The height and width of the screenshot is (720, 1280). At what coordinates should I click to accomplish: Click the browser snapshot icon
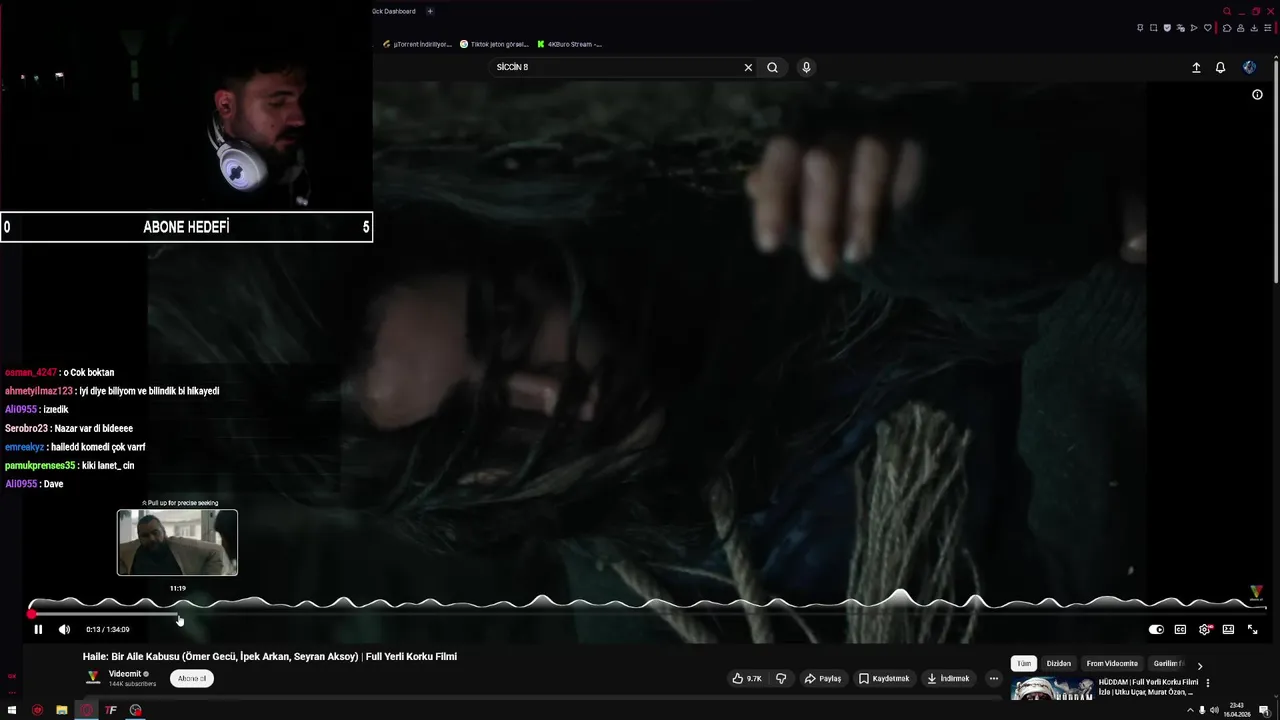1154,28
